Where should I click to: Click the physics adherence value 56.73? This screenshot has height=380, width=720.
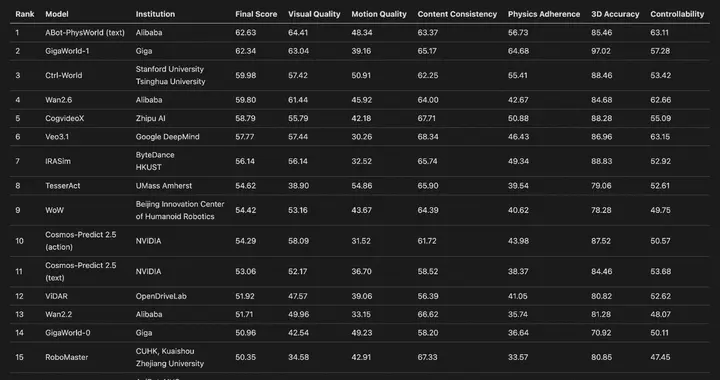coord(518,33)
